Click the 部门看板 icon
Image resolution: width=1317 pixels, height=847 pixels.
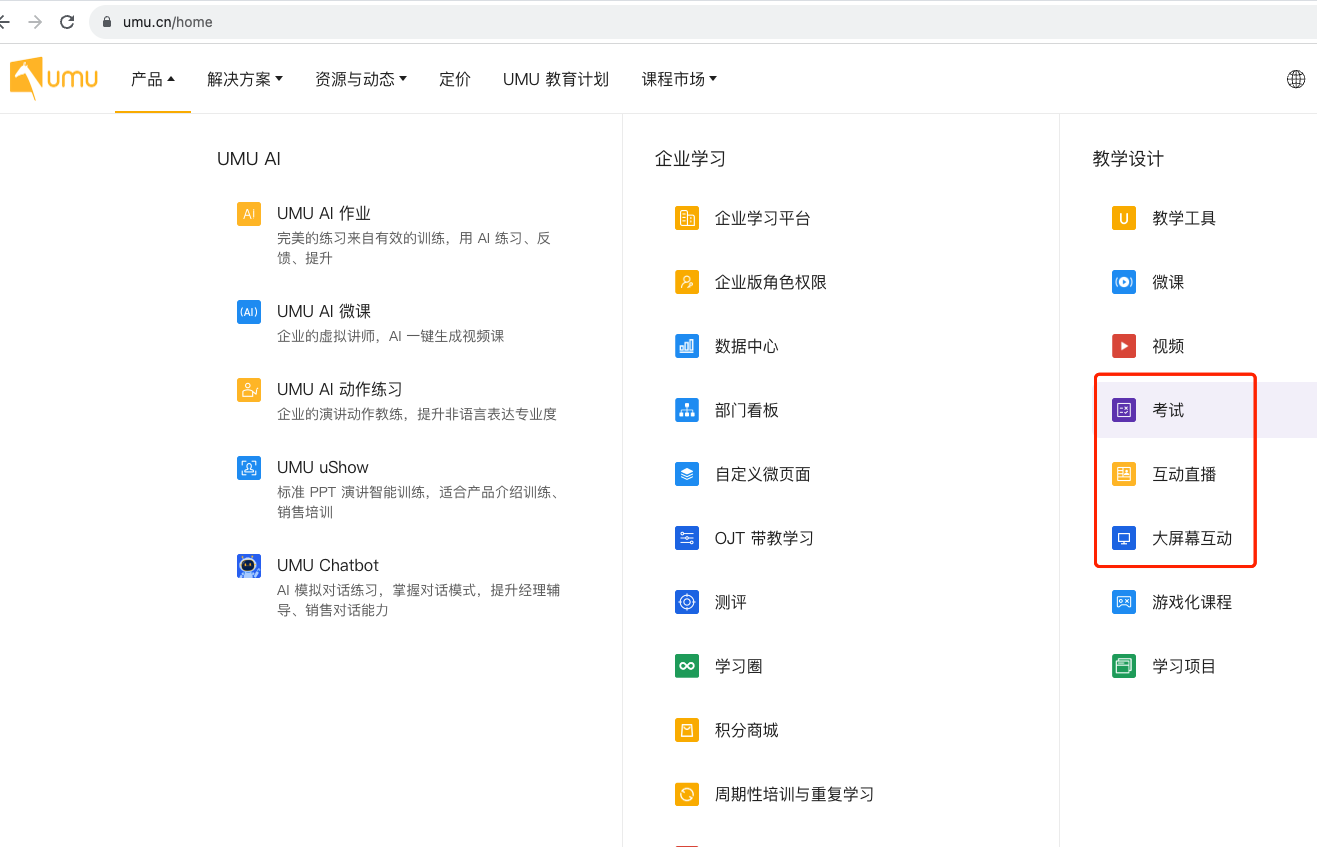pyautogui.click(x=687, y=410)
